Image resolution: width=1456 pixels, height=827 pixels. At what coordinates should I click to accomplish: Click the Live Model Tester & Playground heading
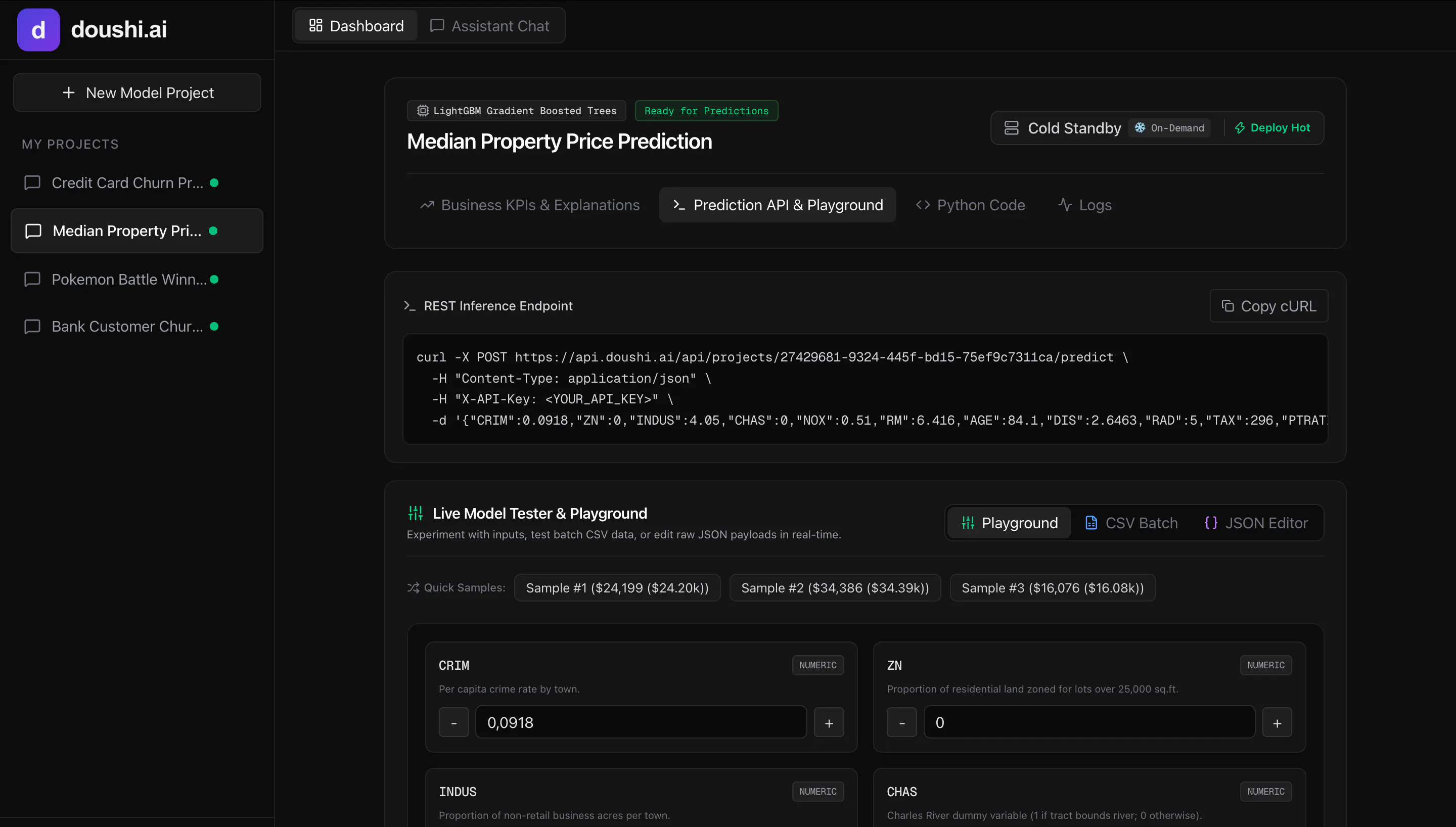coord(539,513)
